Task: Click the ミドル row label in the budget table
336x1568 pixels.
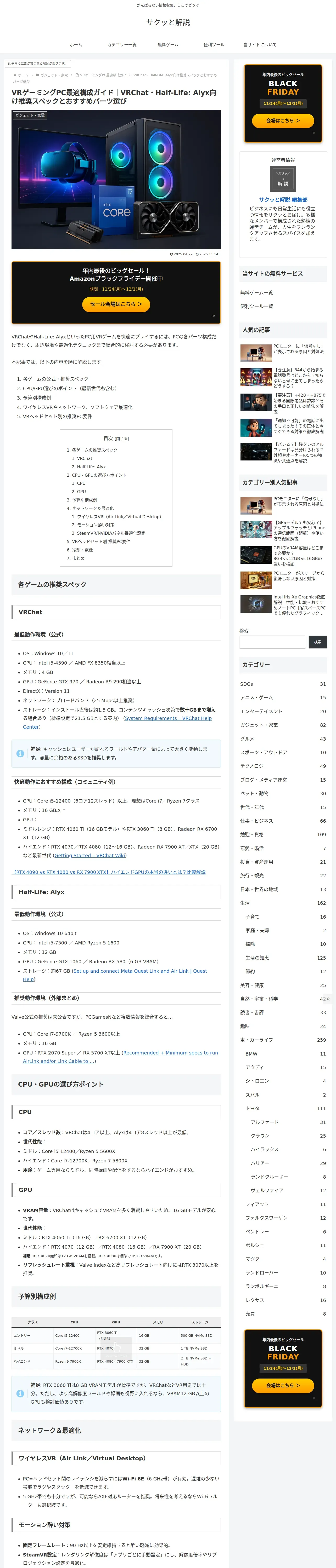Action: click(19, 1348)
